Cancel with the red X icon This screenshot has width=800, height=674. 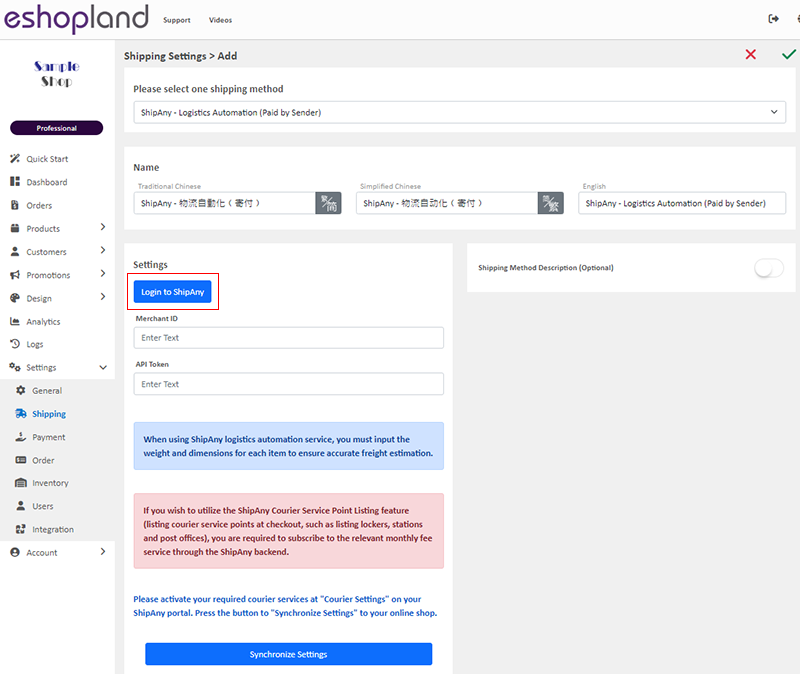coord(751,55)
